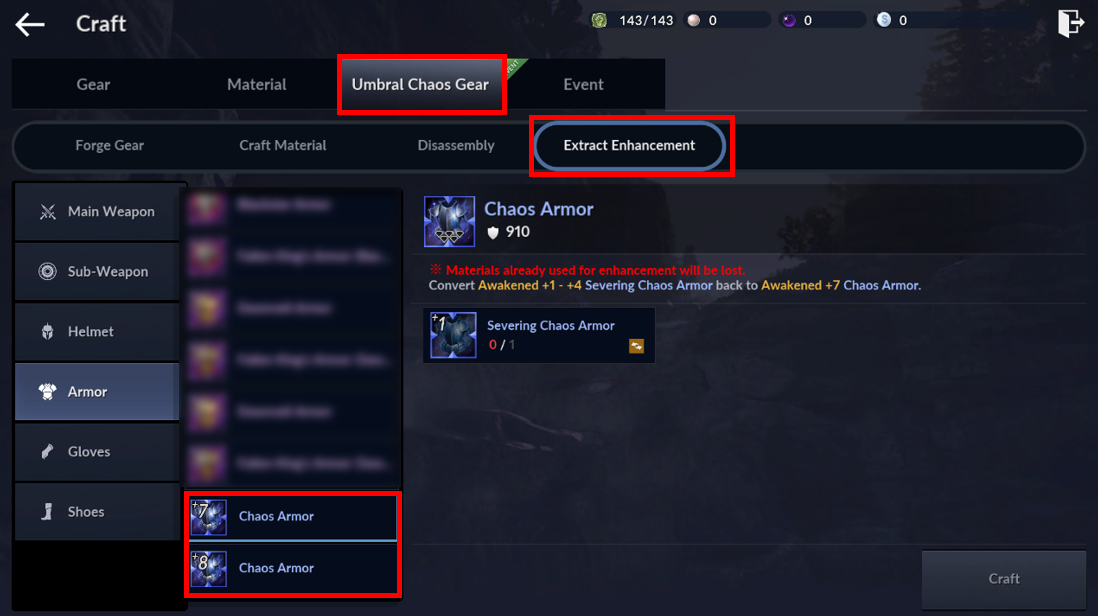Click the Craft button
The image size is (1098, 616).
pos(1003,579)
